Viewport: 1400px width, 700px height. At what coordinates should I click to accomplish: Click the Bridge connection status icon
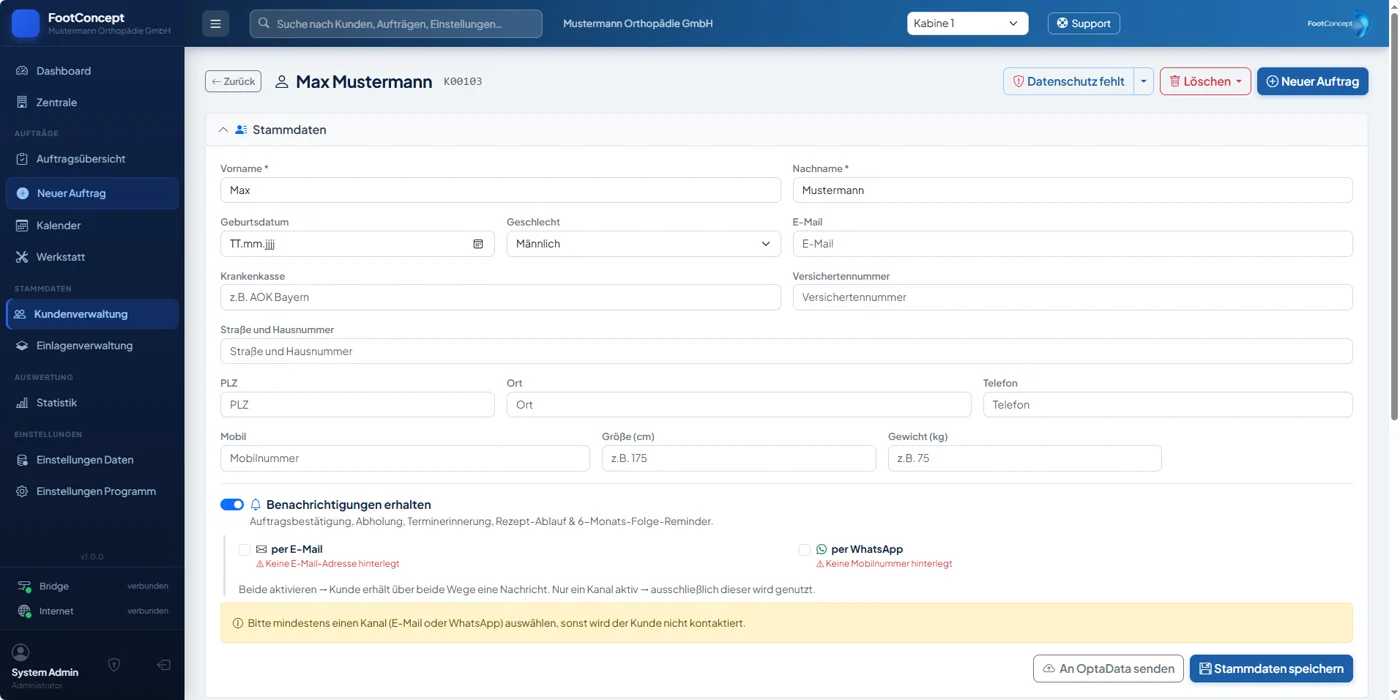pos(24,587)
